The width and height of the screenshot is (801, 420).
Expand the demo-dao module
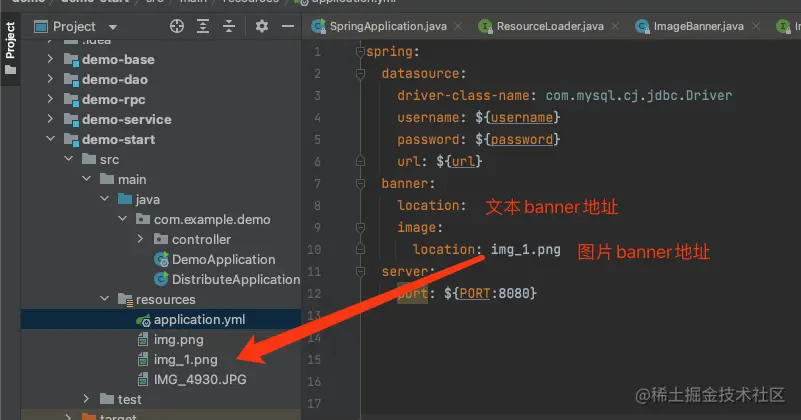point(50,79)
